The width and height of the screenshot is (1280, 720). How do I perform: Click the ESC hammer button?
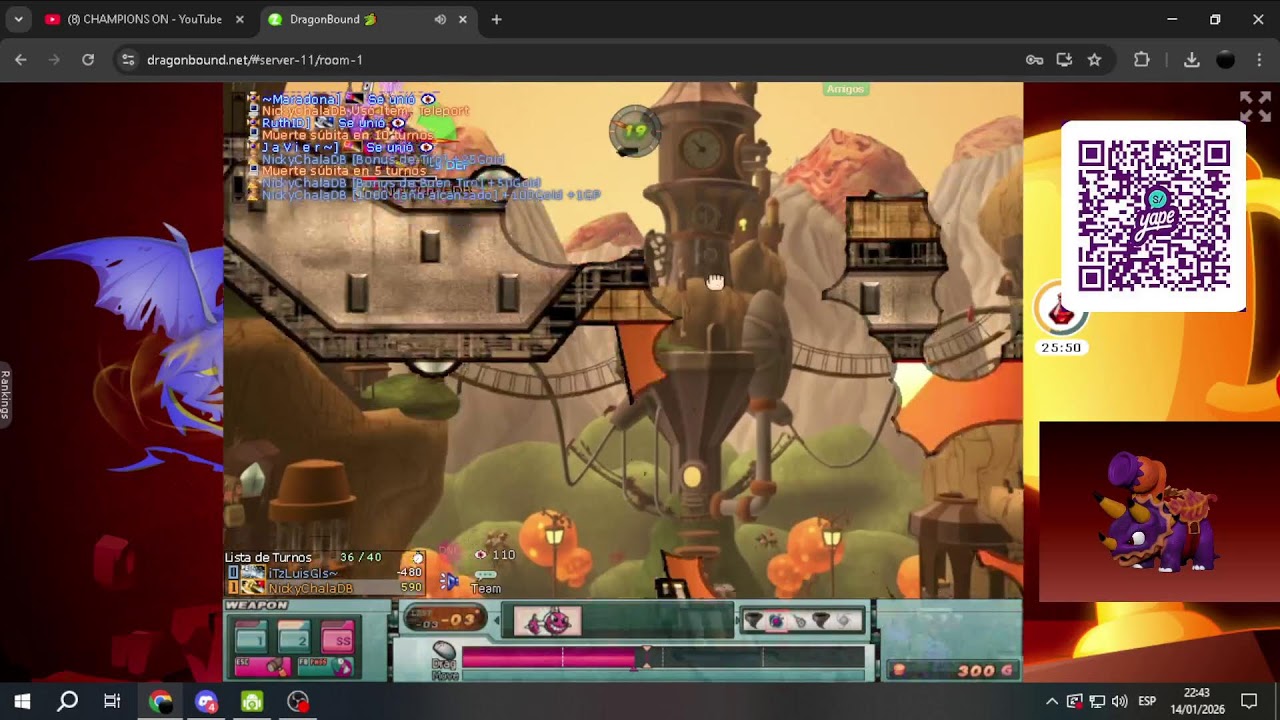[x=262, y=666]
